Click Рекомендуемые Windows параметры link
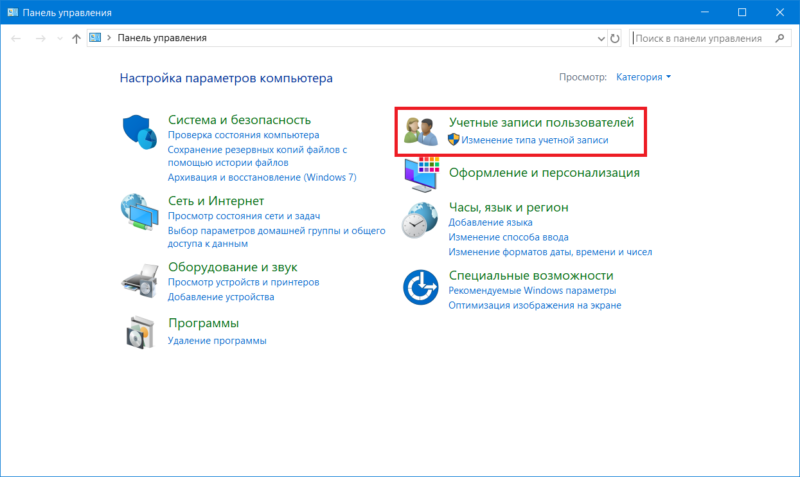The image size is (800, 477). click(x=532, y=291)
